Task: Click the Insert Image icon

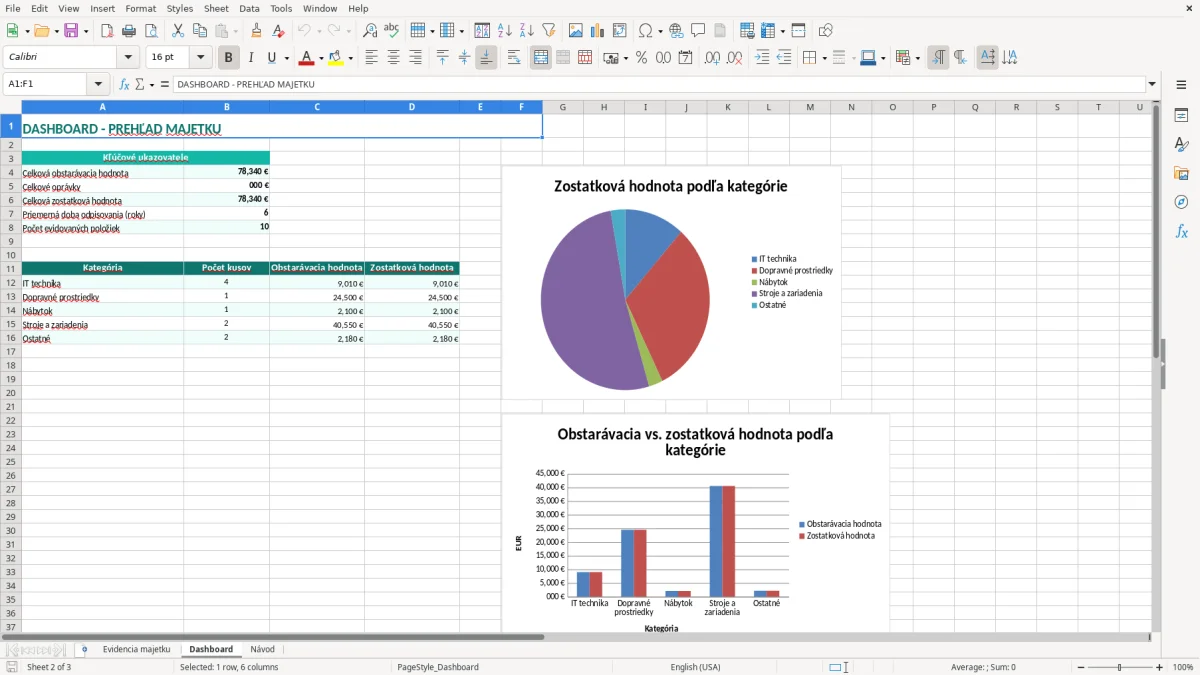Action: click(576, 31)
